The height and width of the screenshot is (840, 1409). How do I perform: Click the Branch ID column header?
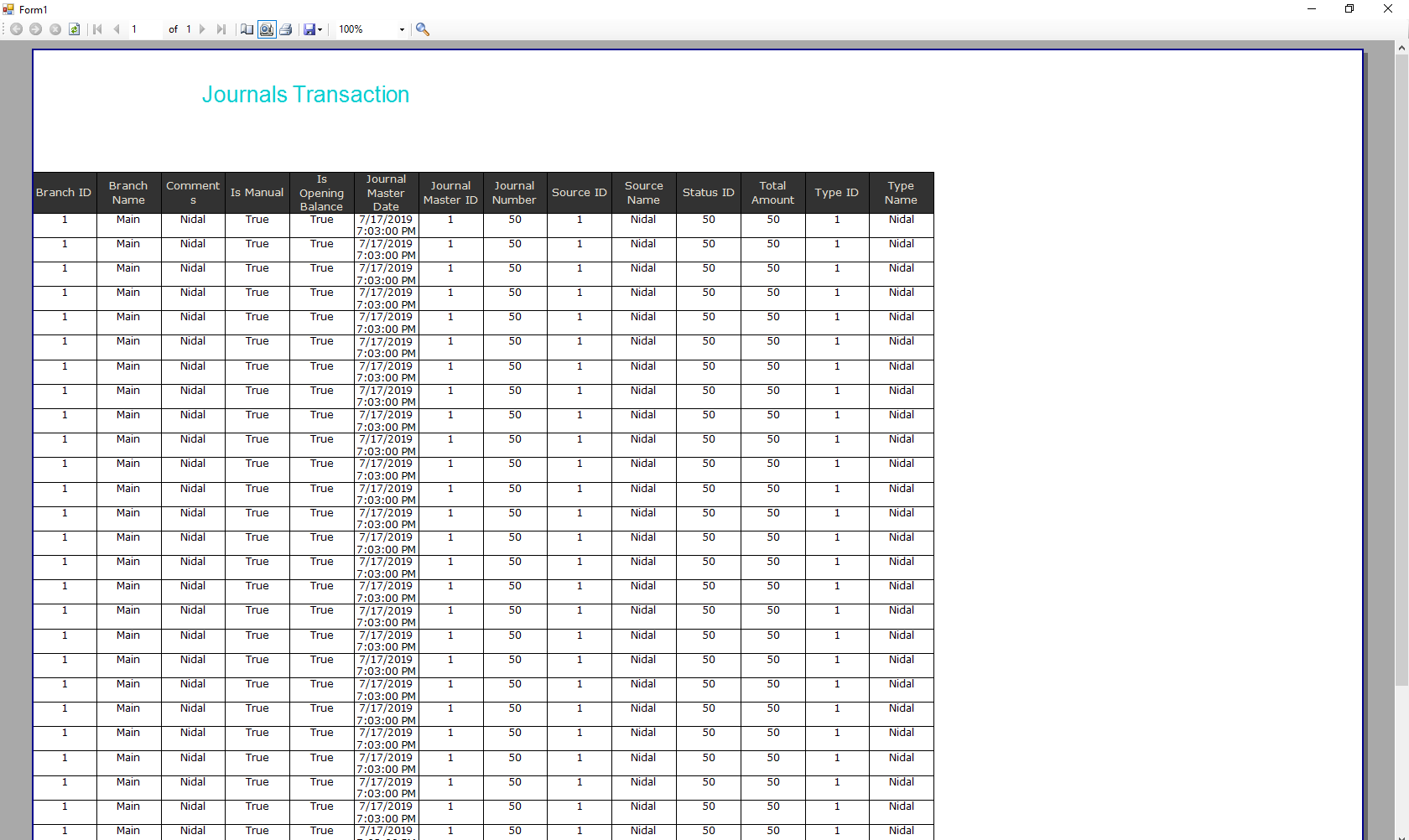[x=64, y=193]
